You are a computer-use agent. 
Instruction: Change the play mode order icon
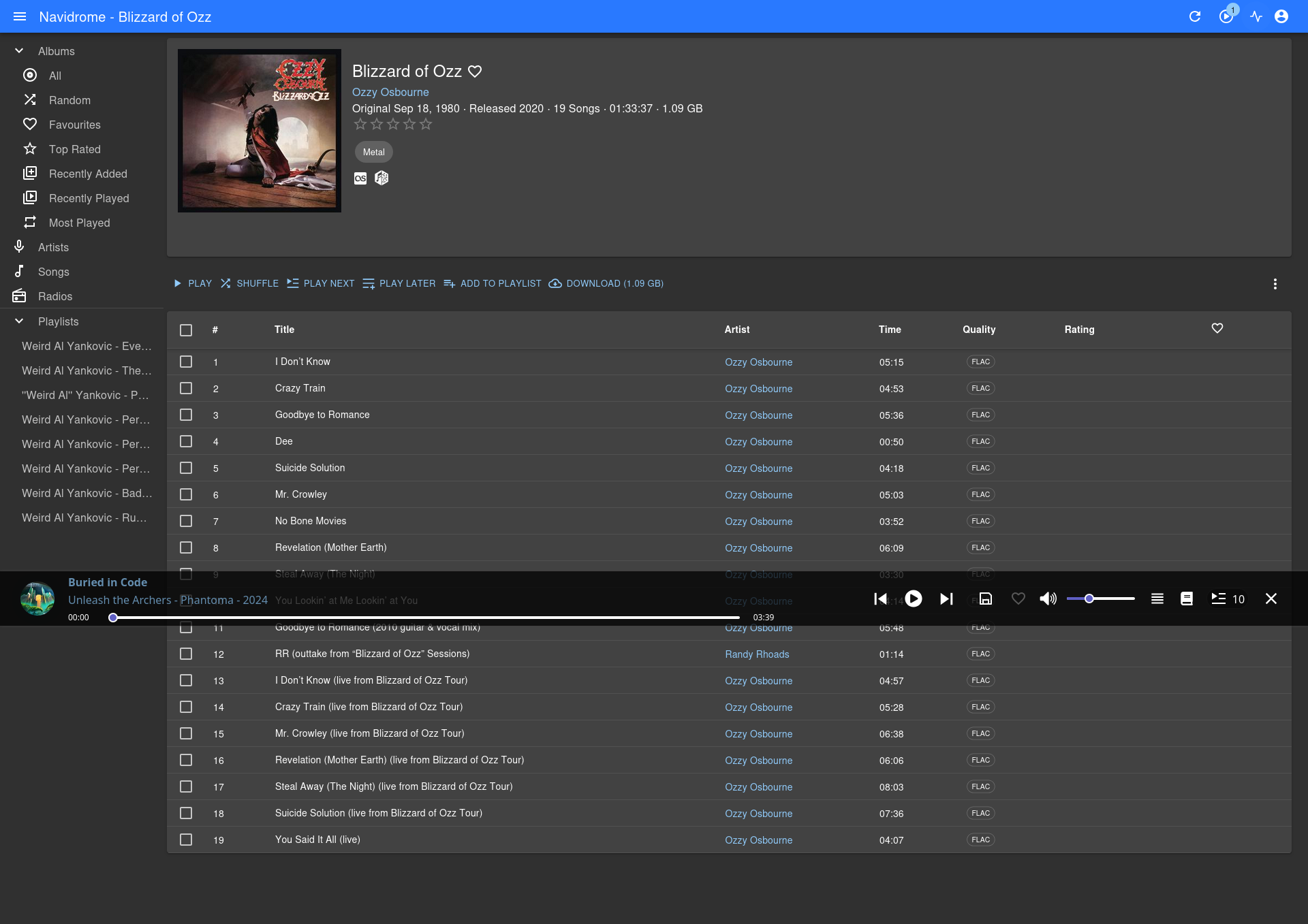click(x=1157, y=599)
